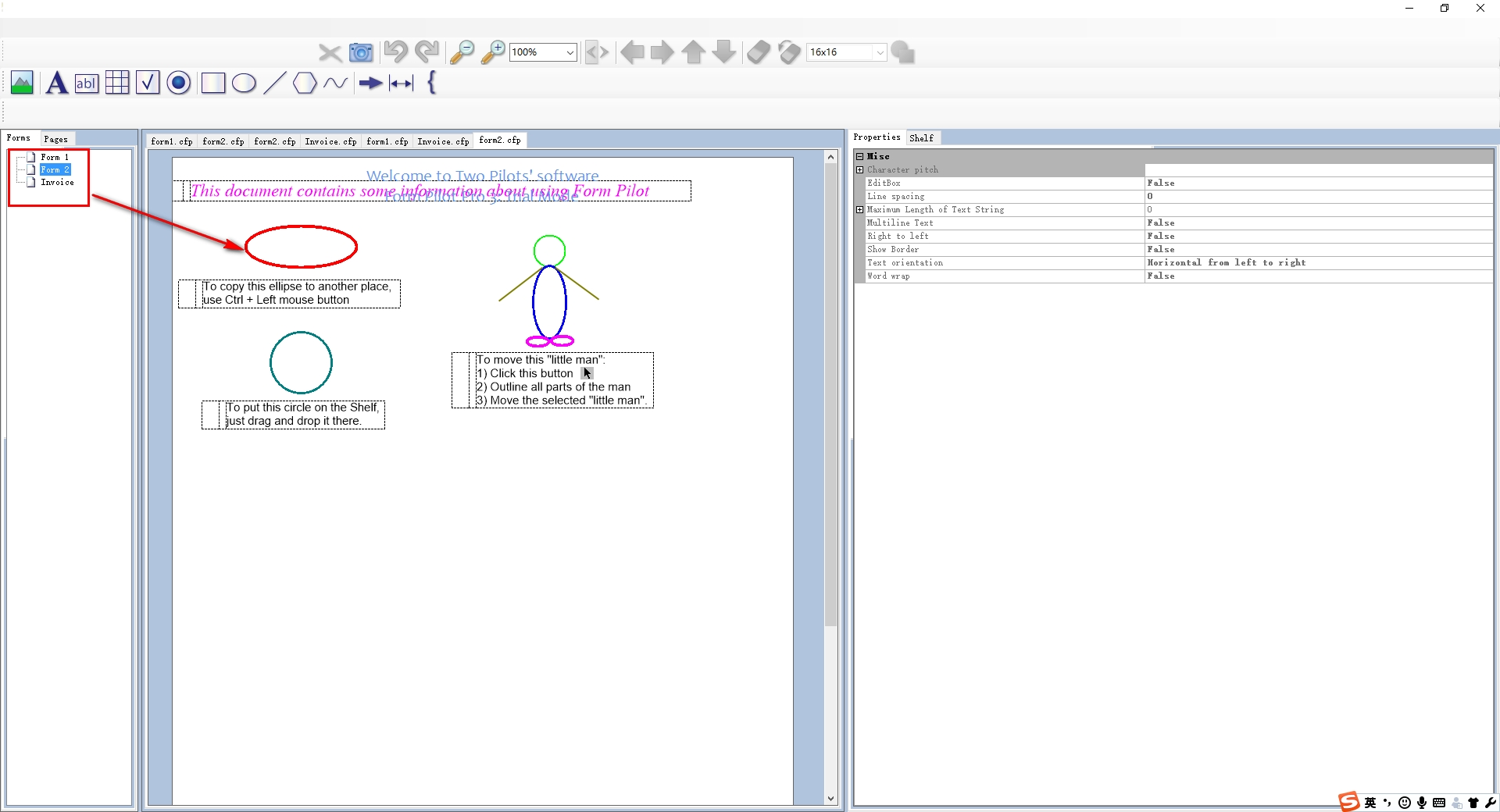Select the Table grid tool

pos(117,82)
